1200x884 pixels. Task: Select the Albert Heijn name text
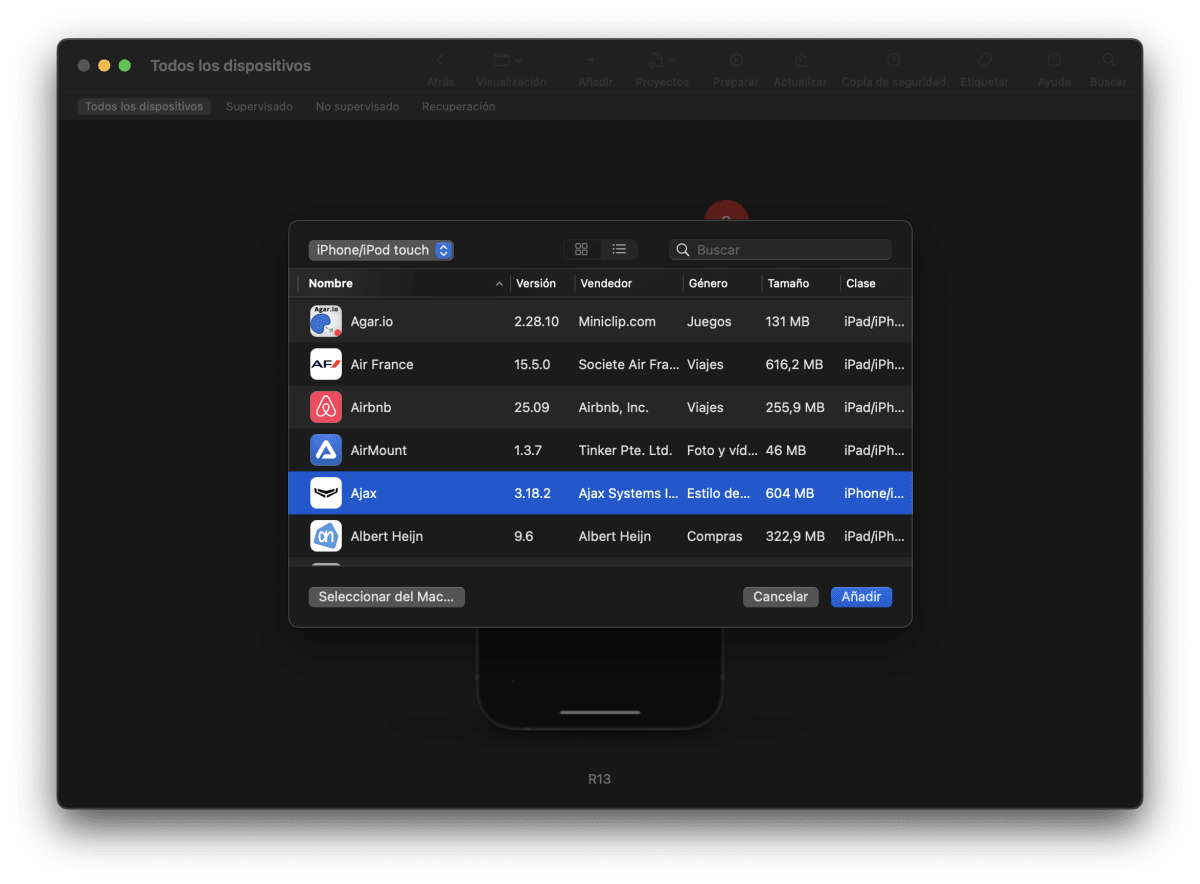coord(387,537)
